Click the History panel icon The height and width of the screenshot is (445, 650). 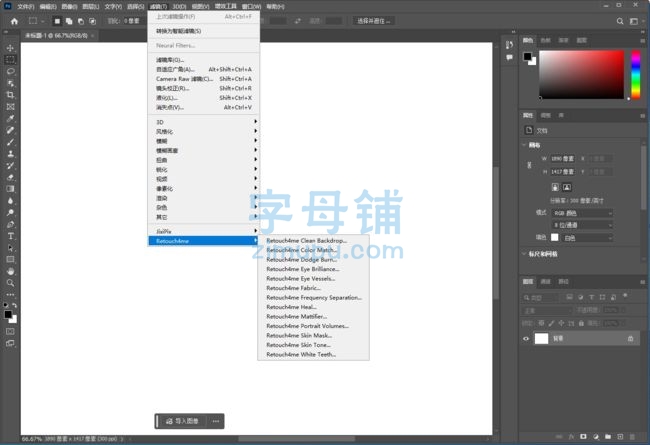point(509,45)
